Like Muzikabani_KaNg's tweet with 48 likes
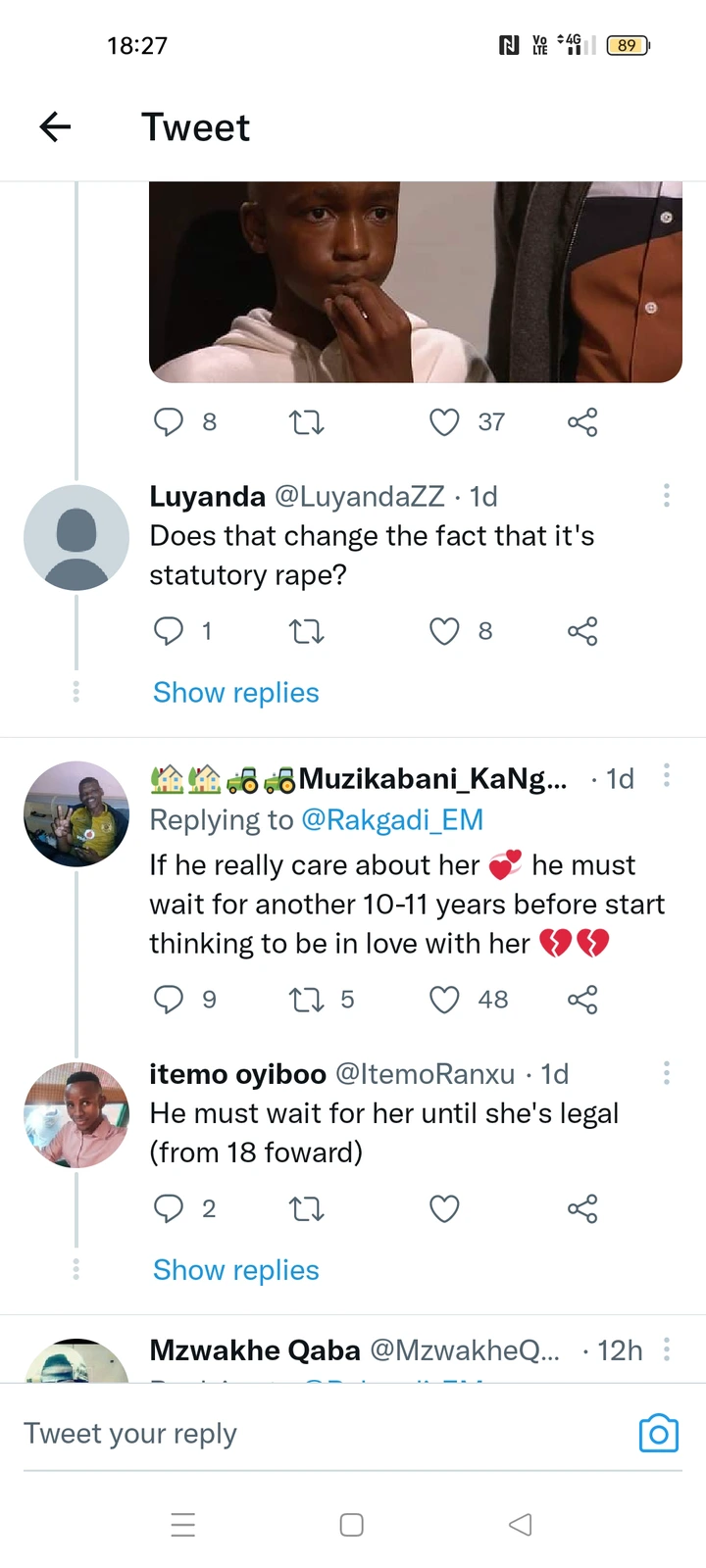706x1568 pixels. 445,1000
